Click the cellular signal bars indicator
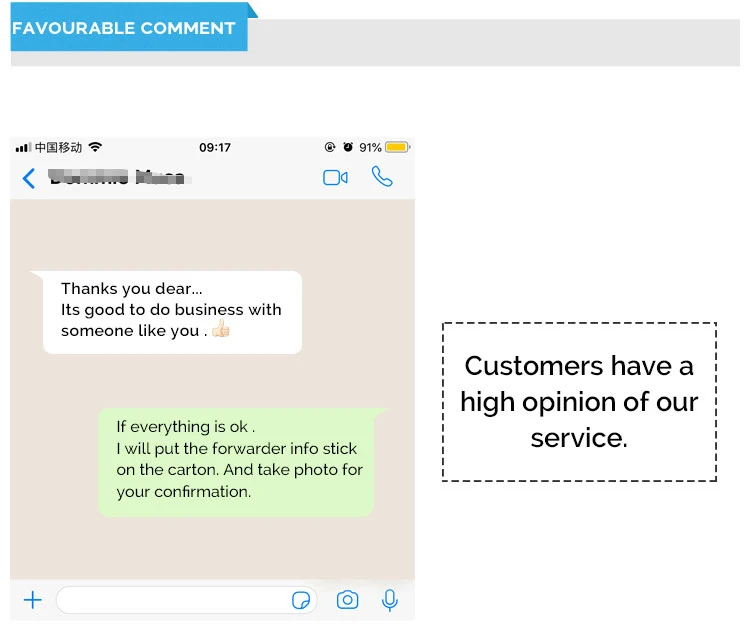The width and height of the screenshot is (750, 627). [23, 147]
